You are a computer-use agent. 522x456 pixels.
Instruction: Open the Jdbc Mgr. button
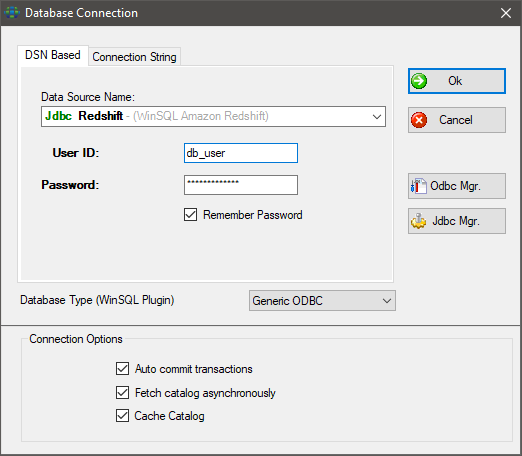[457, 221]
